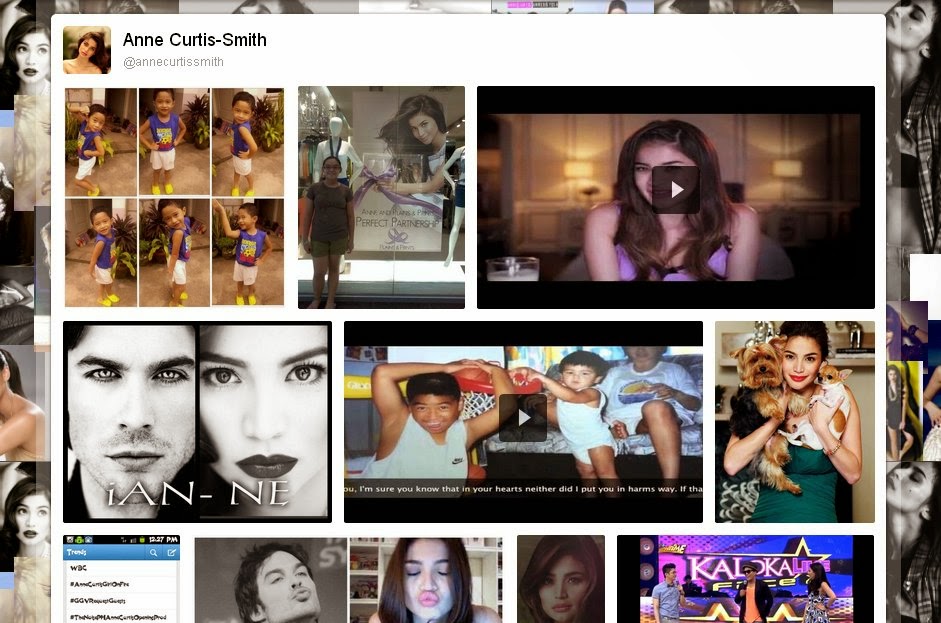
Task: Open the small portrait thumbnail in bottom row
Action: point(560,580)
